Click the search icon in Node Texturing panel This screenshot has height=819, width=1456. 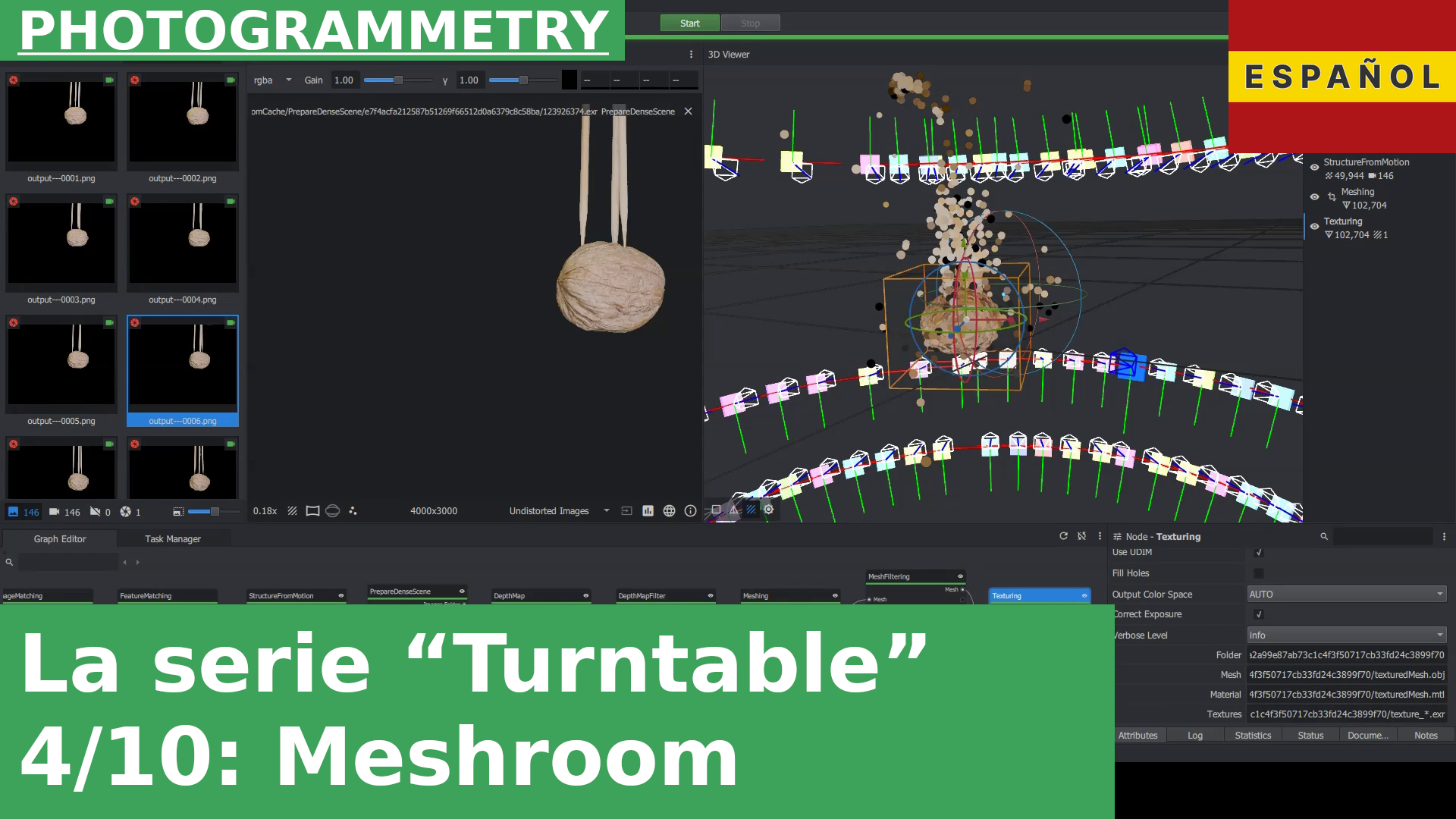[x=1324, y=537]
